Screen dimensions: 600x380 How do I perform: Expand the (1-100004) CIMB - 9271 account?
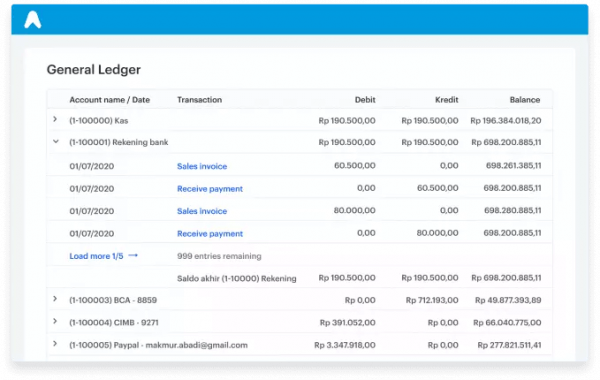(x=55, y=321)
